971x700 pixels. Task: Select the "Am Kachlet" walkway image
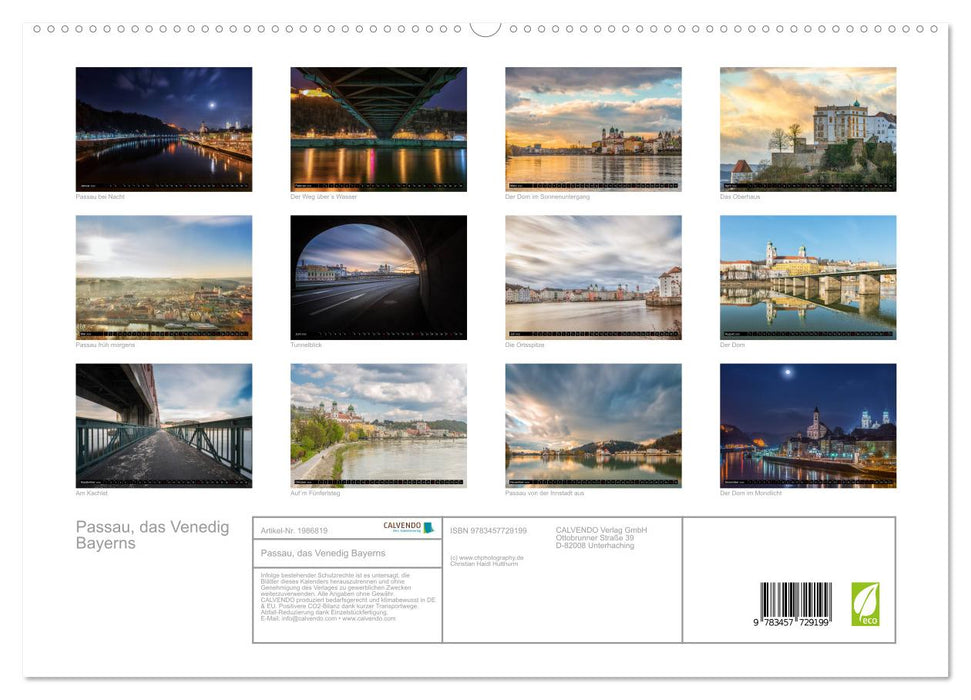(x=163, y=424)
